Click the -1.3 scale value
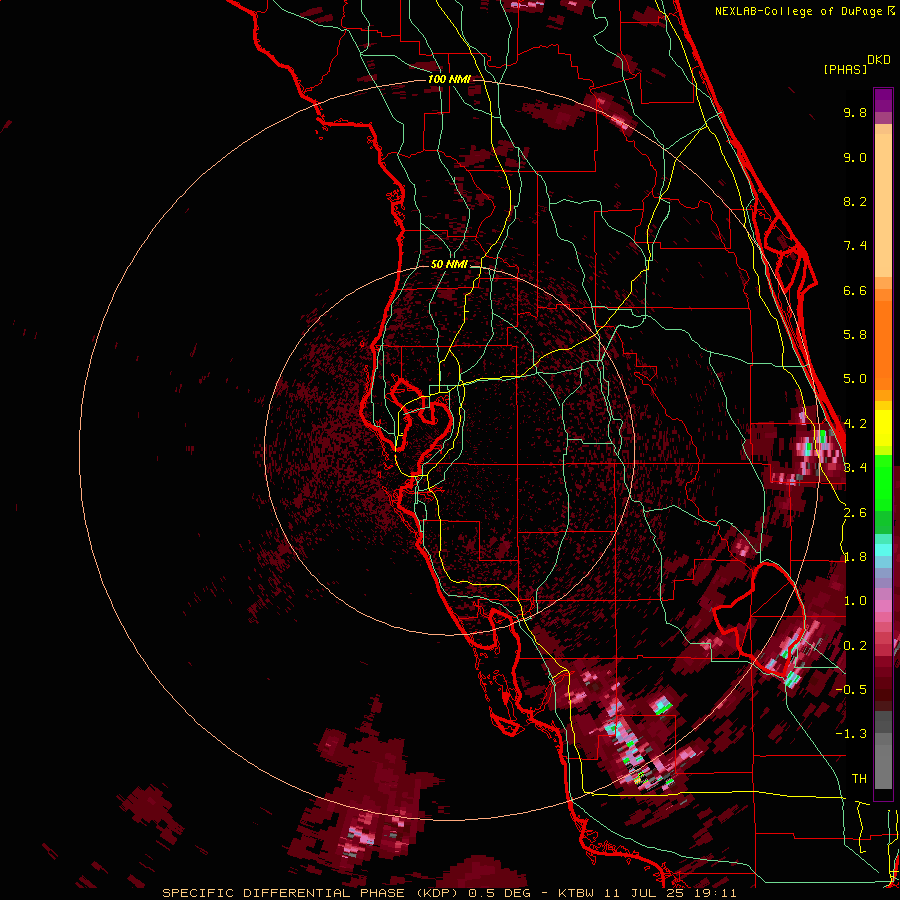The image size is (900, 900). 851,734
